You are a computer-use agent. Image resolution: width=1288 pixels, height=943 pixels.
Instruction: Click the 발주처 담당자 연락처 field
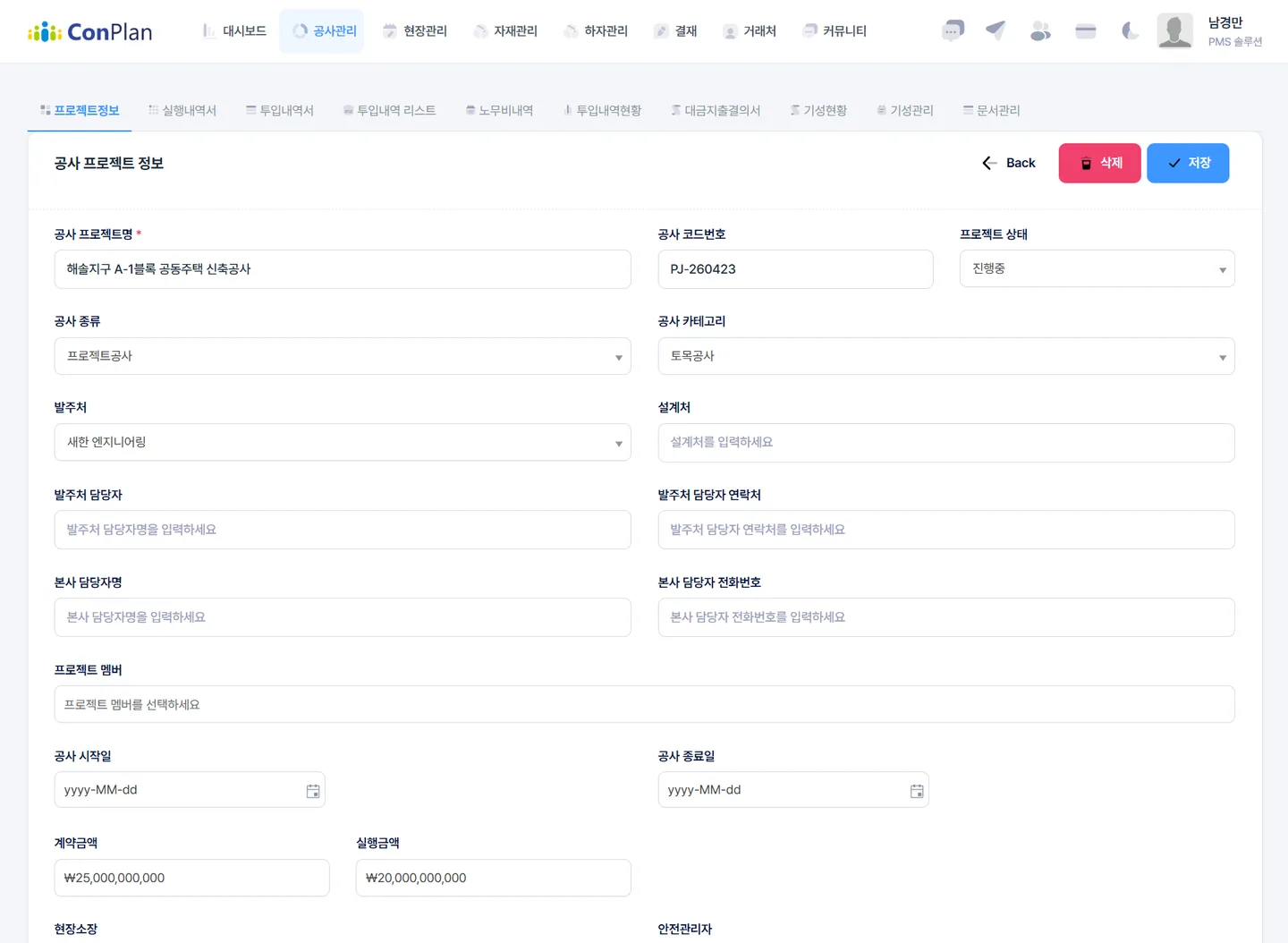pyautogui.click(x=946, y=530)
